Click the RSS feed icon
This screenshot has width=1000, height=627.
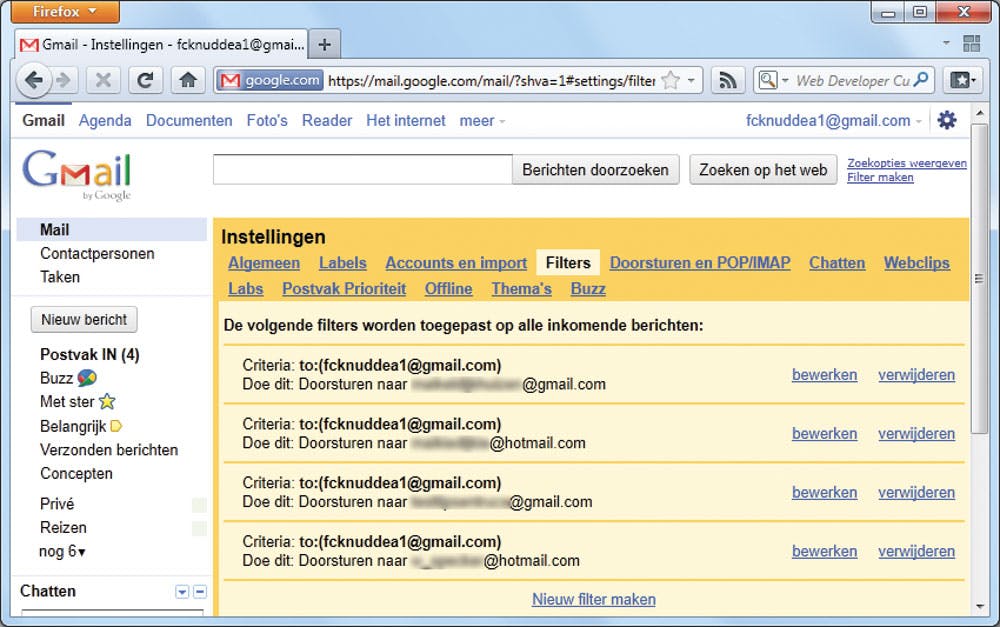tap(728, 80)
